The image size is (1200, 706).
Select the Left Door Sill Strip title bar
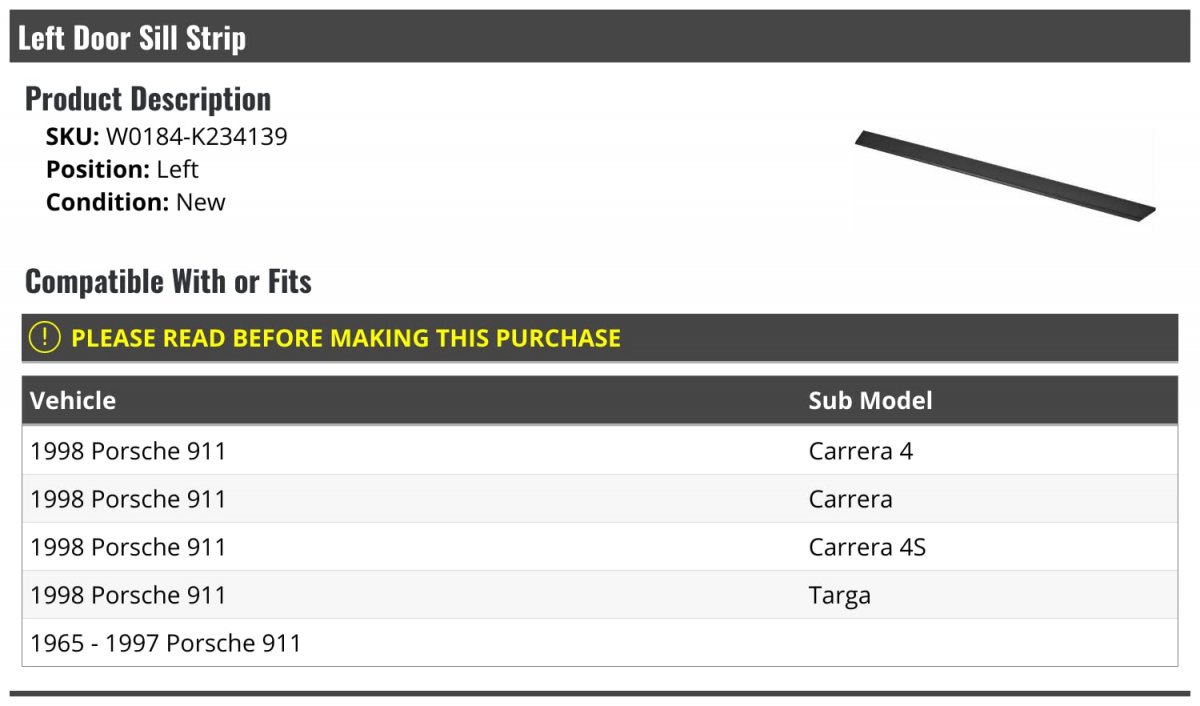(600, 37)
